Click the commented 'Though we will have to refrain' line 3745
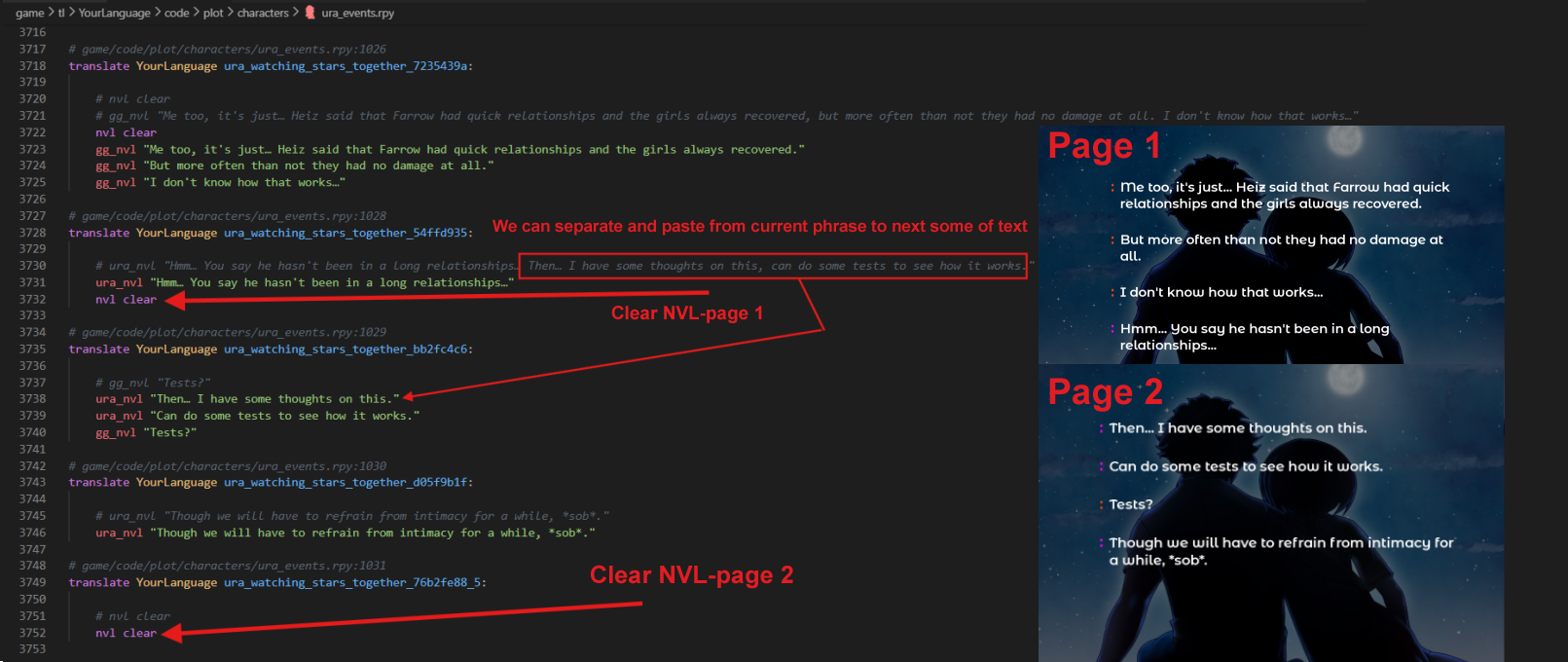Image resolution: width=1568 pixels, height=662 pixels. (352, 516)
